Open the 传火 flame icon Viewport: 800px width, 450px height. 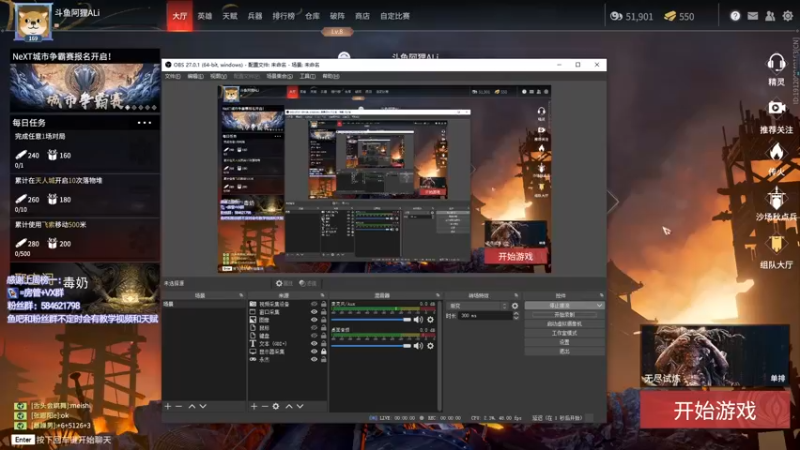[776, 152]
